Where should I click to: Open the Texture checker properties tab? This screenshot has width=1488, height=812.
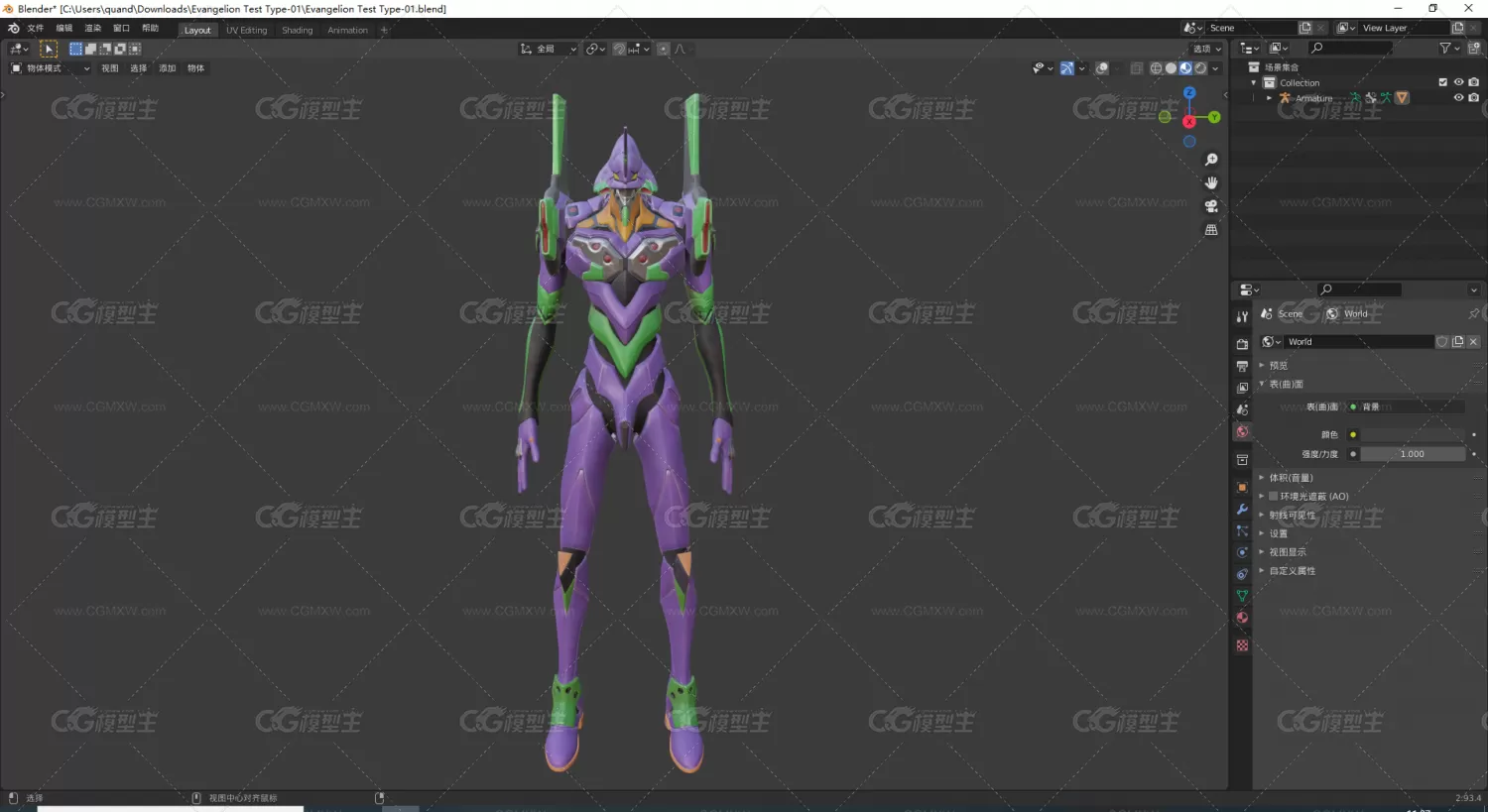tap(1242, 645)
